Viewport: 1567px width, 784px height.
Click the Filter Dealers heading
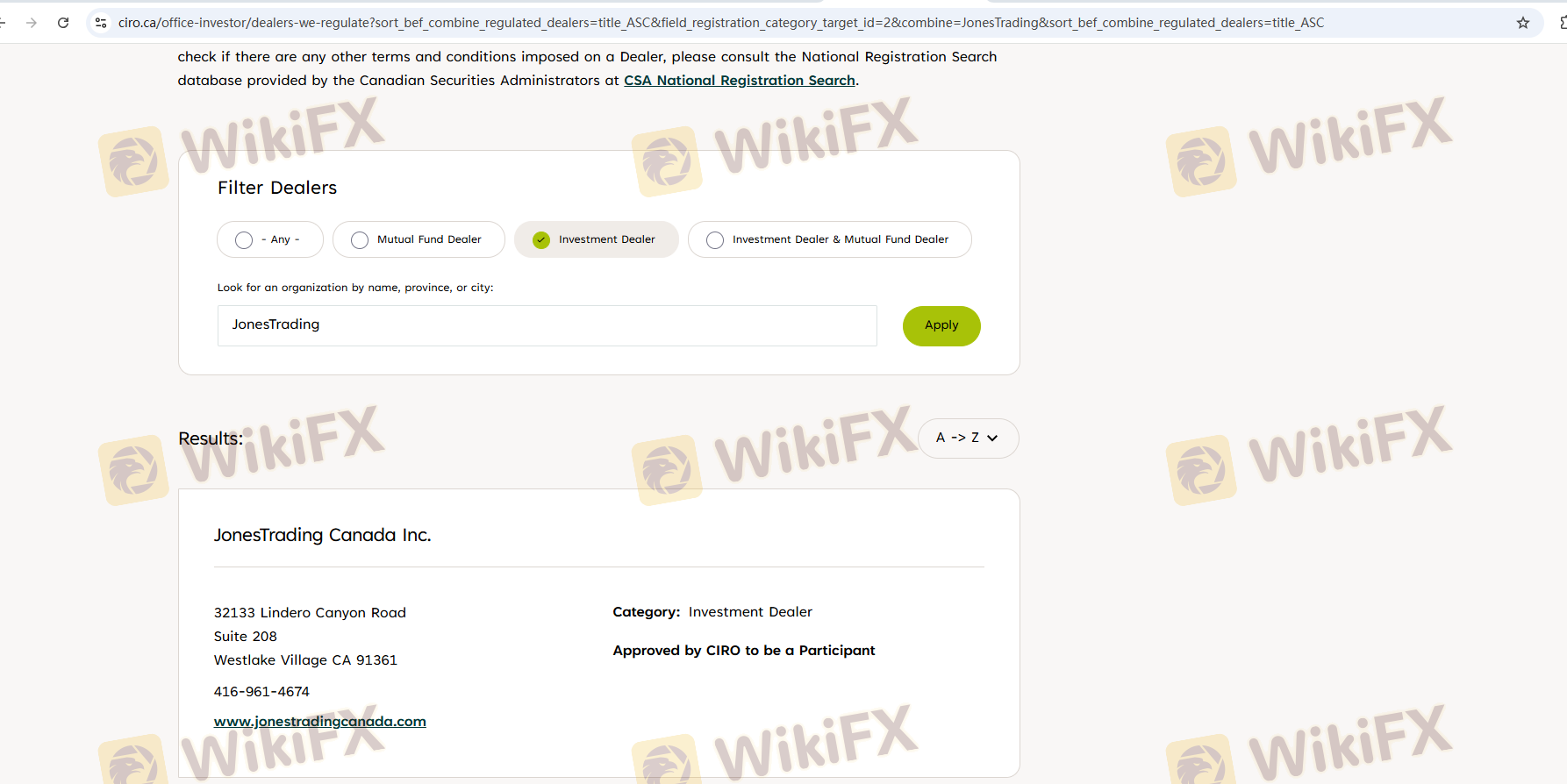pyautogui.click(x=277, y=188)
